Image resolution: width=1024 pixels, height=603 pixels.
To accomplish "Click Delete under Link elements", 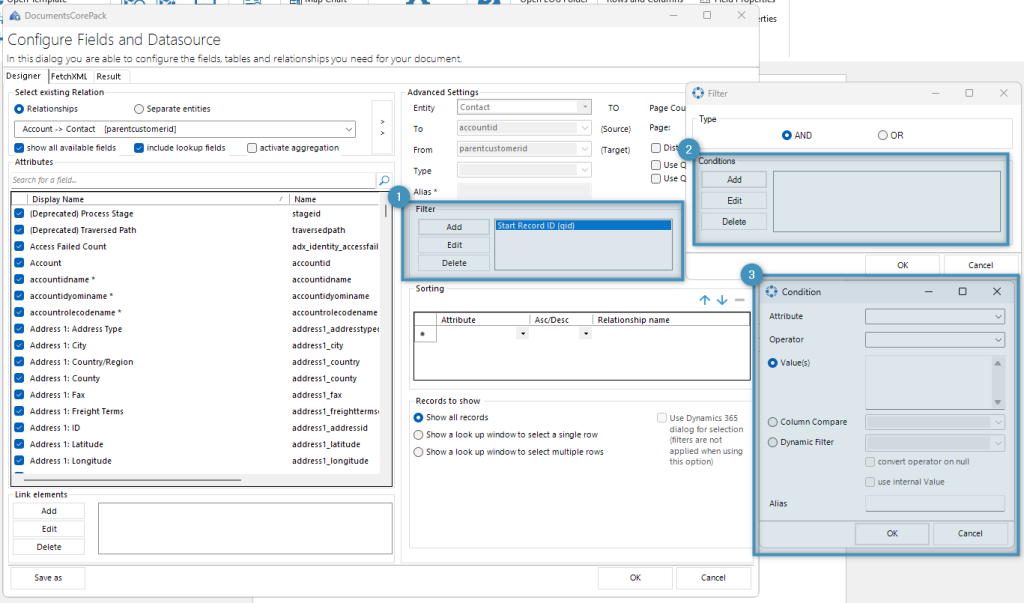I will pos(49,547).
